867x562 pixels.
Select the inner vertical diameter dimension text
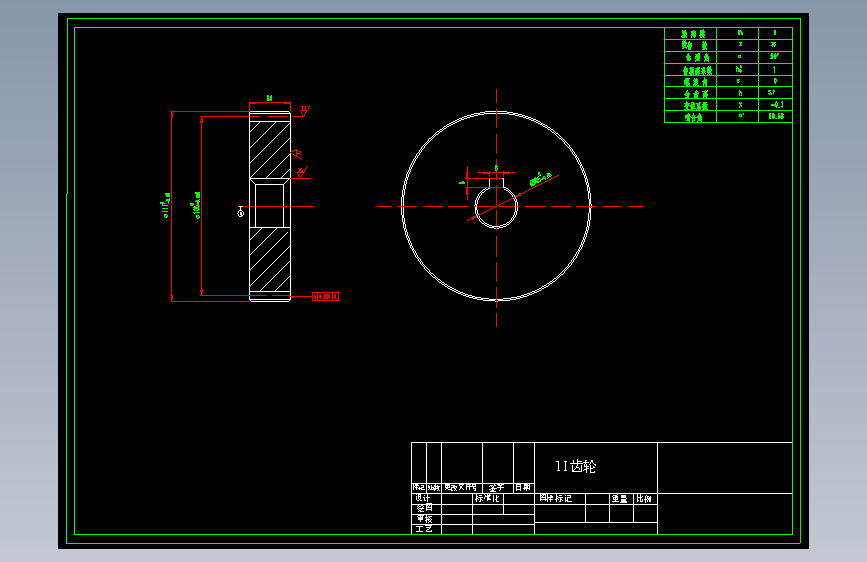(x=197, y=205)
